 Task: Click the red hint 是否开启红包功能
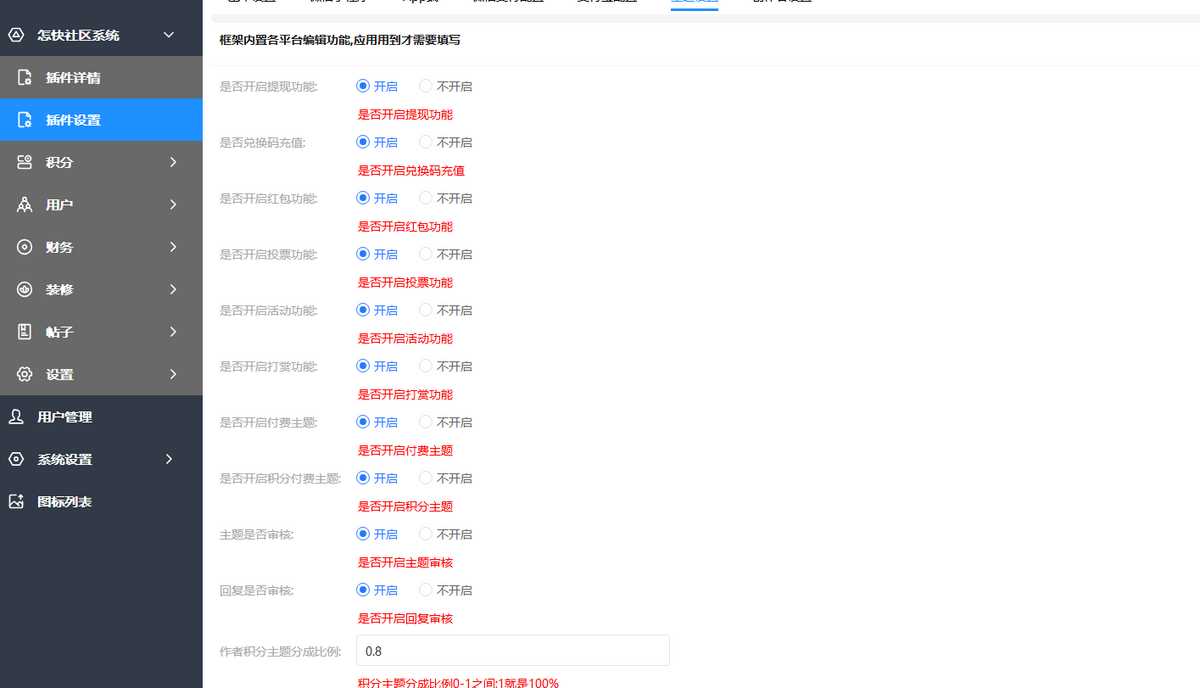[x=405, y=226]
